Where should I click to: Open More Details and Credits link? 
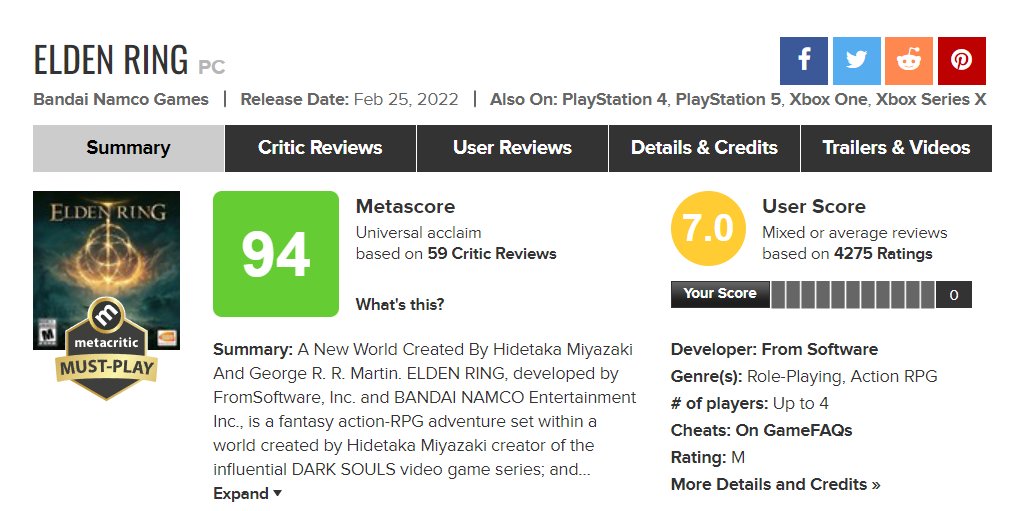tap(775, 484)
